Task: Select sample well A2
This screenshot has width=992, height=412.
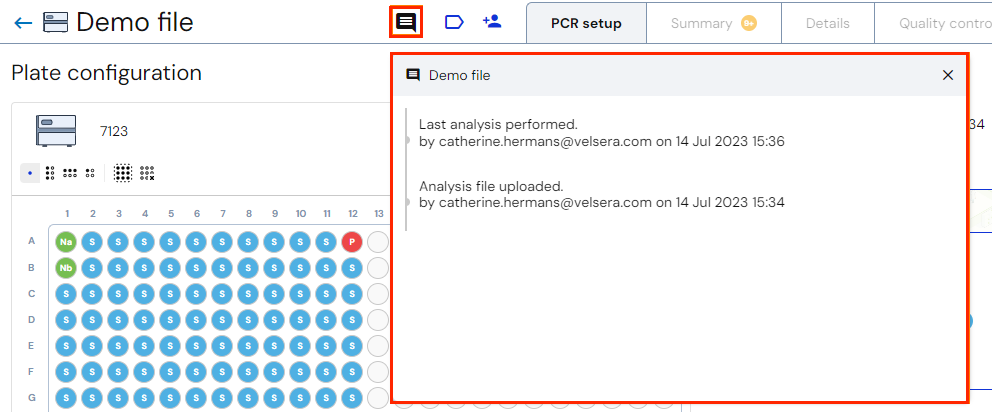Action: tap(92, 241)
